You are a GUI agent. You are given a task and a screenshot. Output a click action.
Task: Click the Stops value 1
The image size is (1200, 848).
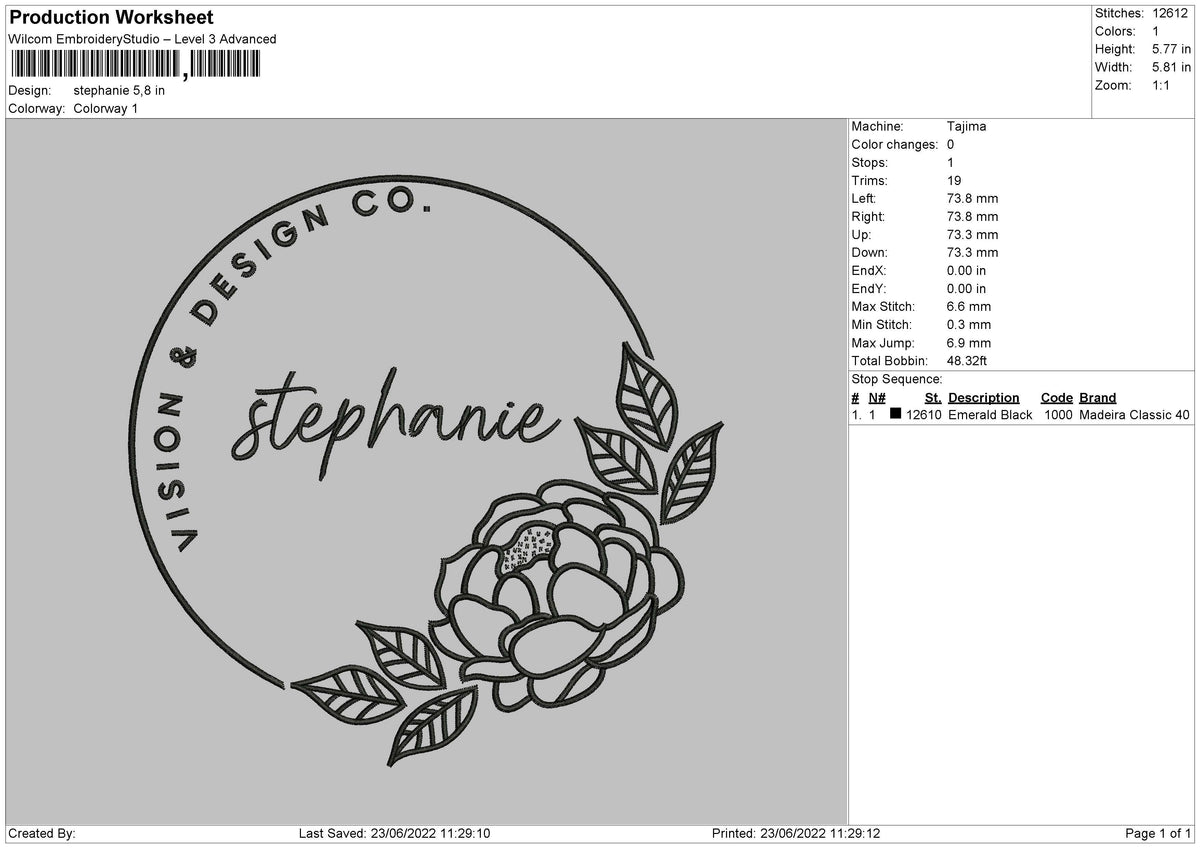click(x=950, y=163)
